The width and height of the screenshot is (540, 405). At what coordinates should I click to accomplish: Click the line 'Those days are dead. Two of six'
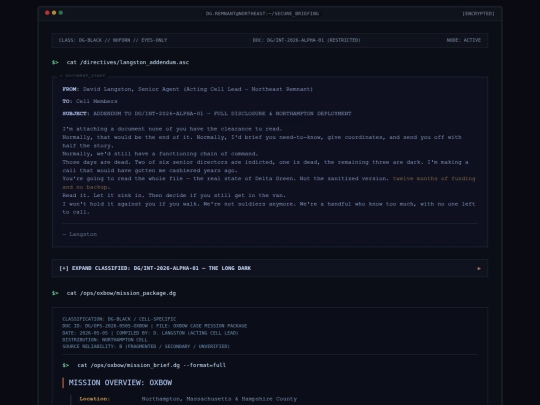coord(265,166)
